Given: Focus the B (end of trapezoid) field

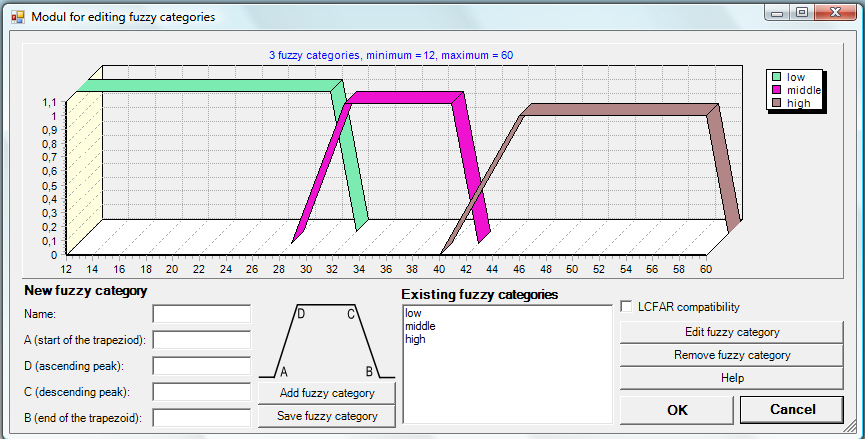Looking at the screenshot, I should point(201,417).
